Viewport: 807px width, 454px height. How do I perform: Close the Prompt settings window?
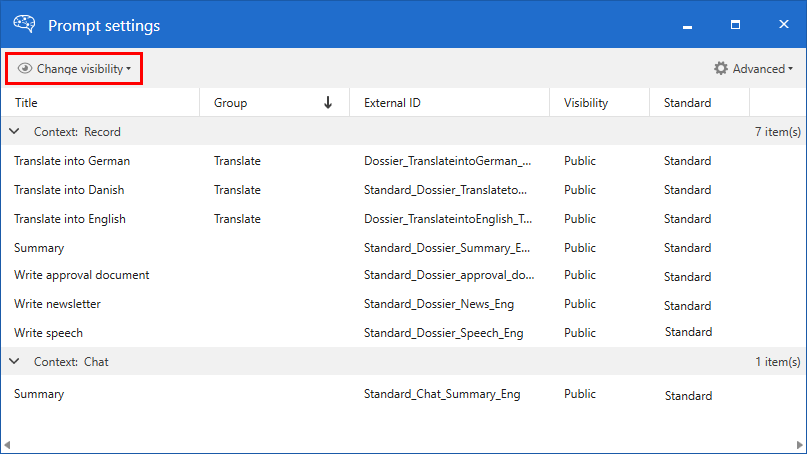[x=783, y=25]
